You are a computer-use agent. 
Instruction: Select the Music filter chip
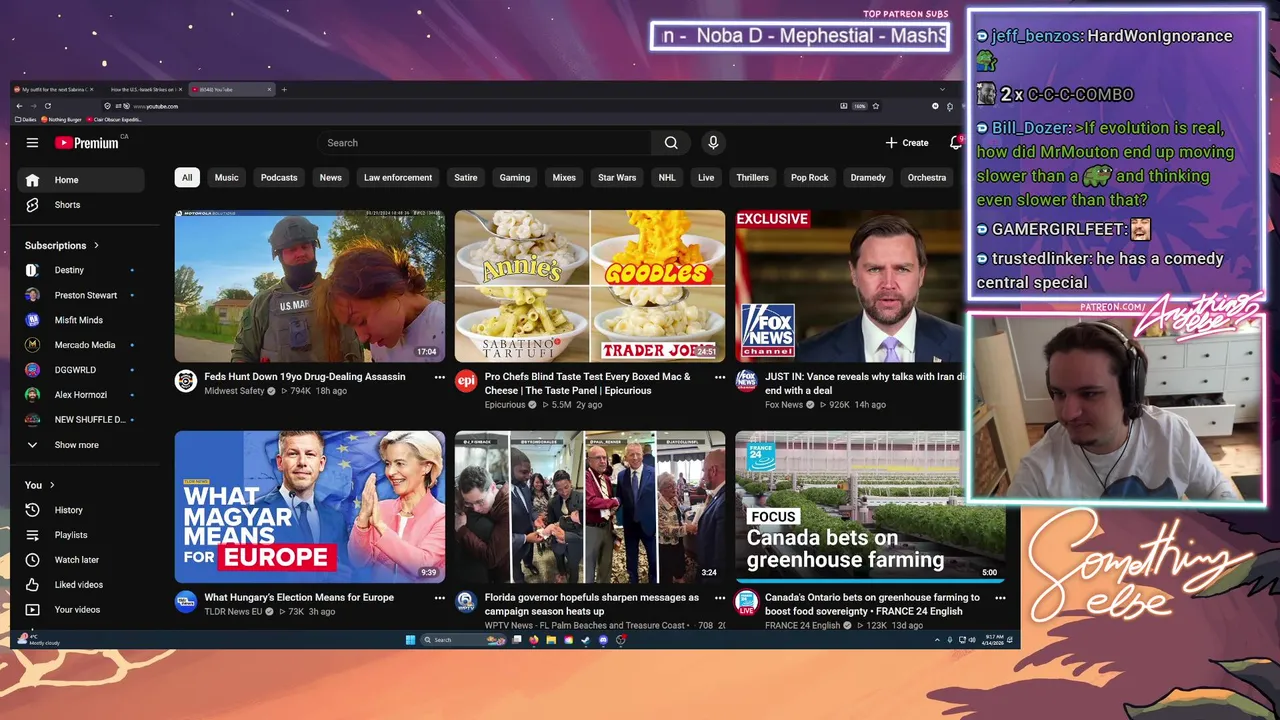(227, 178)
